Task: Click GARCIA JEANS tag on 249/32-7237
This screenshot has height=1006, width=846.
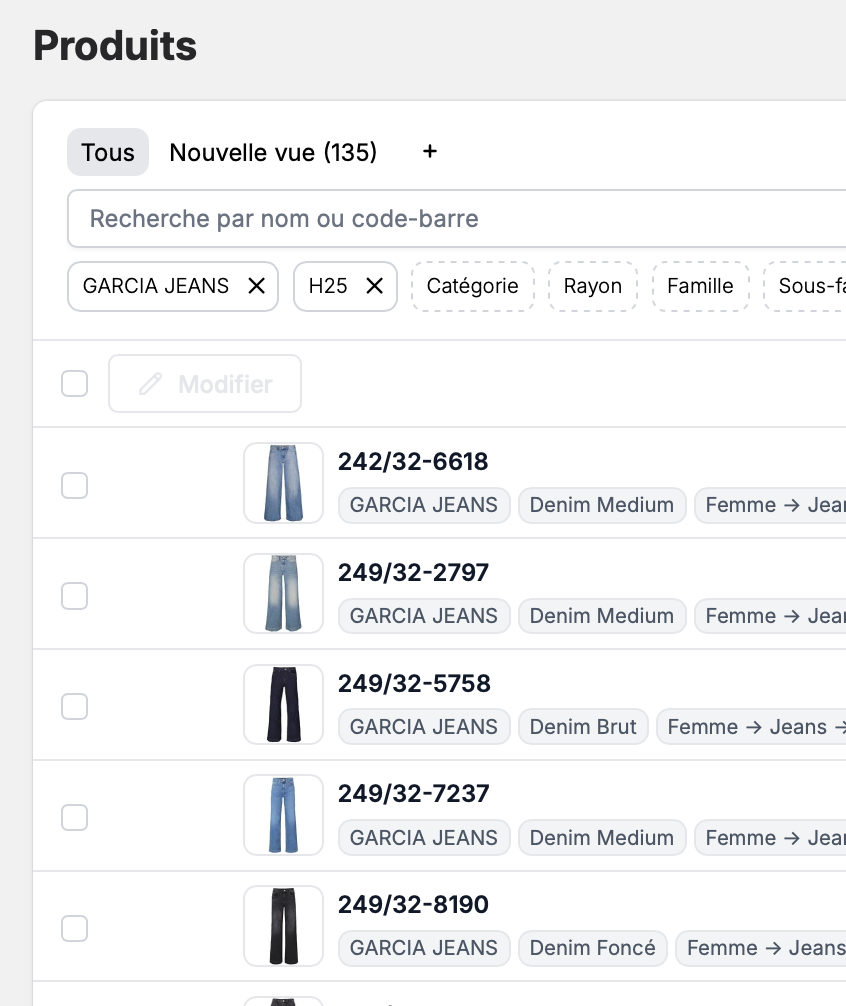Action: 424,838
